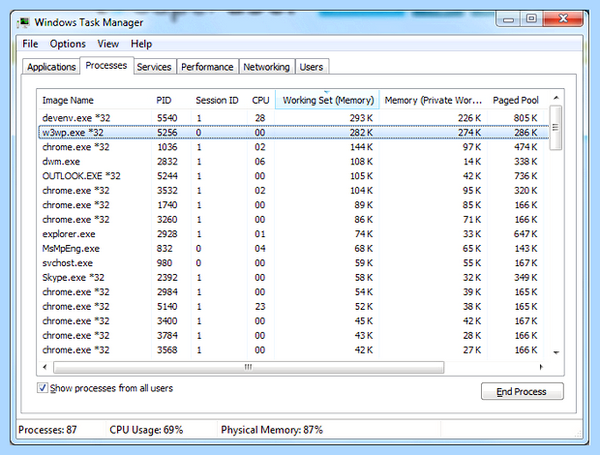Sort by Working Set (Memory) column

(328, 100)
